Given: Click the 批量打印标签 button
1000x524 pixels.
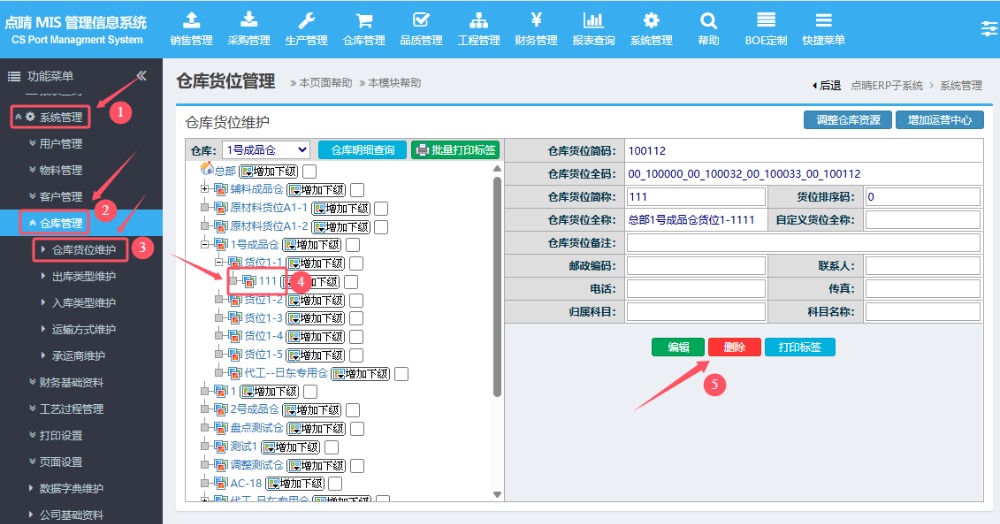Looking at the screenshot, I should tap(454, 150).
